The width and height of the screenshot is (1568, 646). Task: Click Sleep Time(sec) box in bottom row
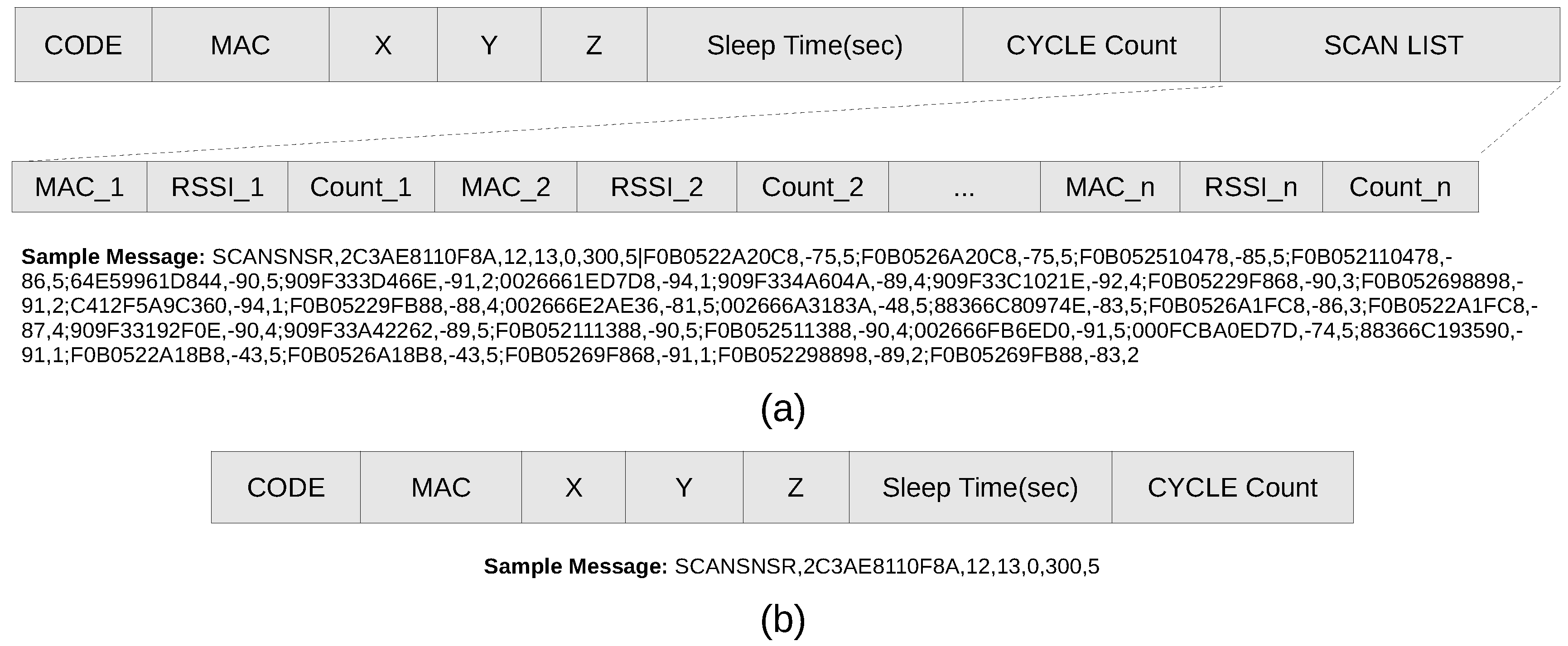(x=980, y=487)
